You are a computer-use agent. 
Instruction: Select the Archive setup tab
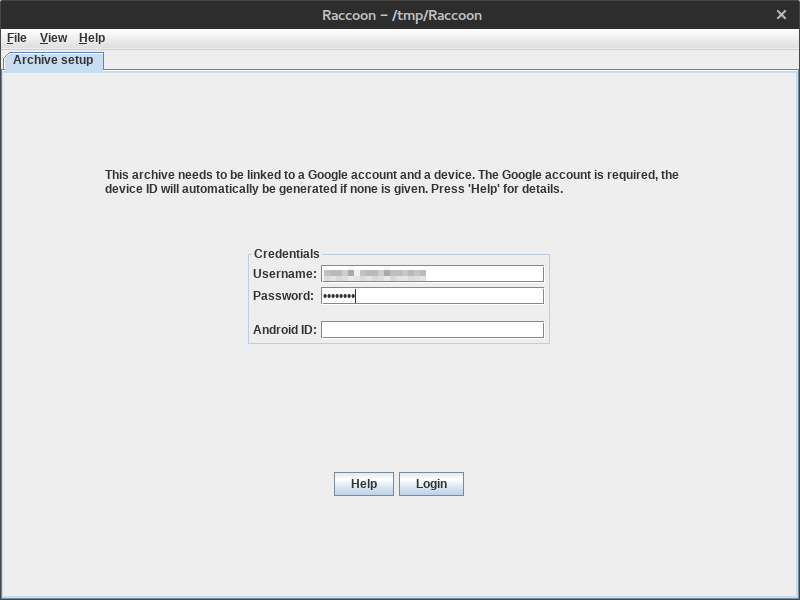click(x=53, y=60)
